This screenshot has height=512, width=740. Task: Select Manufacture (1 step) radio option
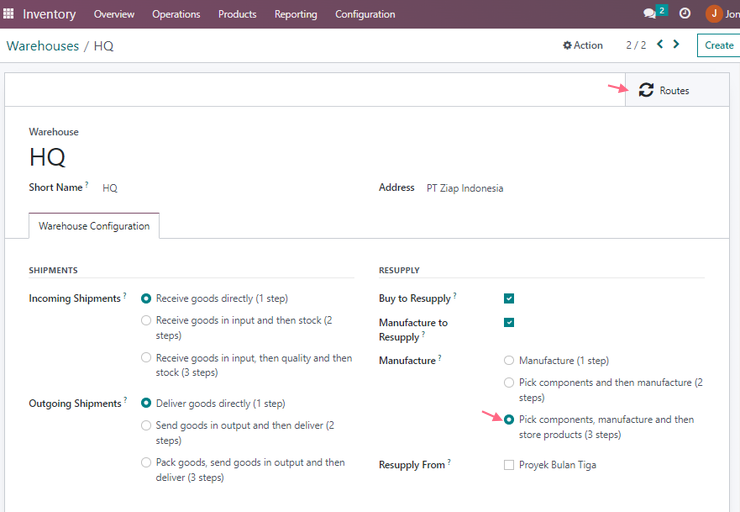(509, 361)
